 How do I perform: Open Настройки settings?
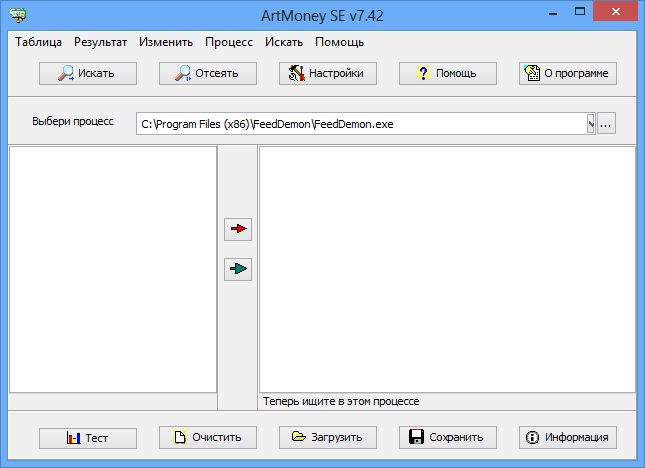coord(328,73)
